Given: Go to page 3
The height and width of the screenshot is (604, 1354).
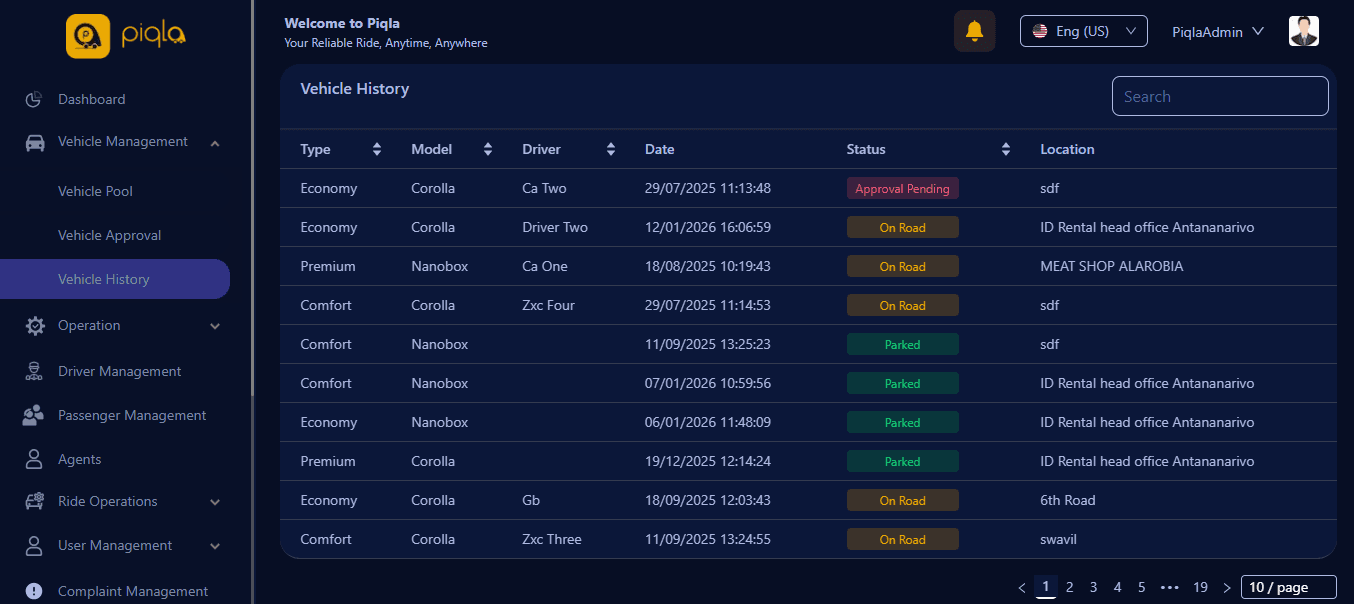Looking at the screenshot, I should [x=1094, y=587].
